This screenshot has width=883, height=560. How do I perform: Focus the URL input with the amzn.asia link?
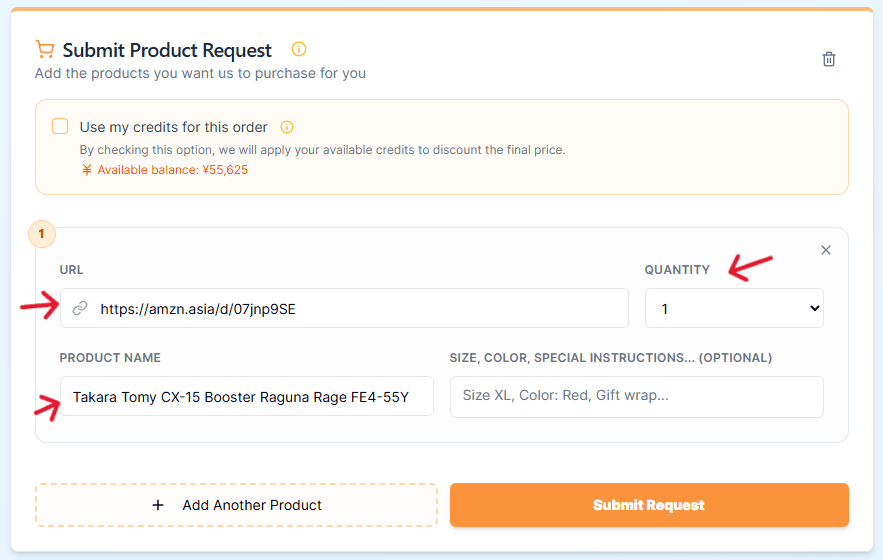tap(360, 309)
